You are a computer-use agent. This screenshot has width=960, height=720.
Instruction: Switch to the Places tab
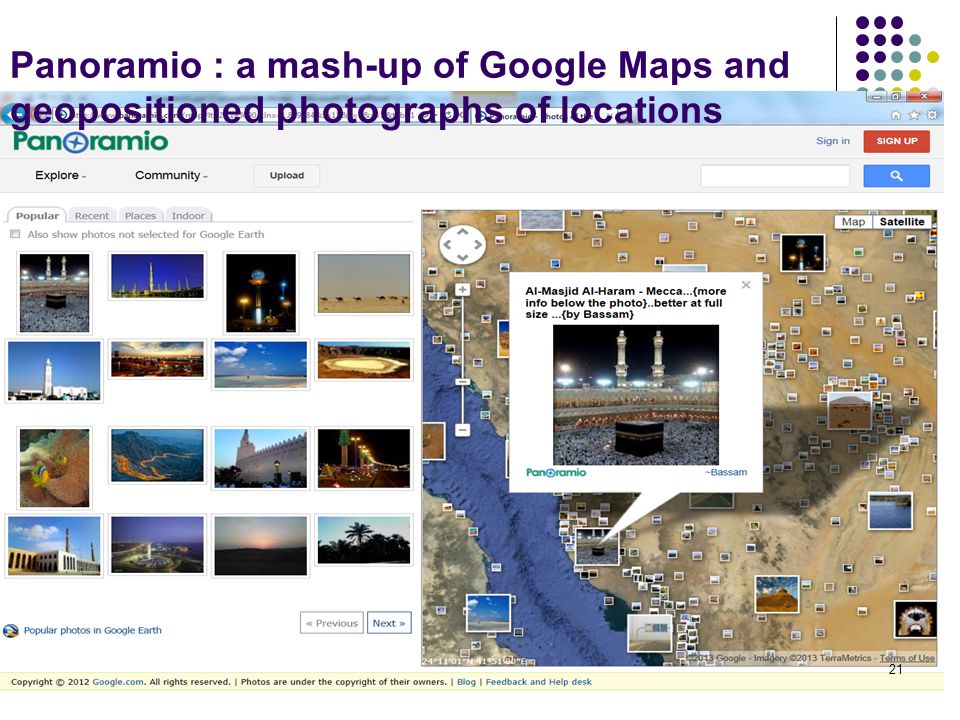pyautogui.click(x=140, y=216)
